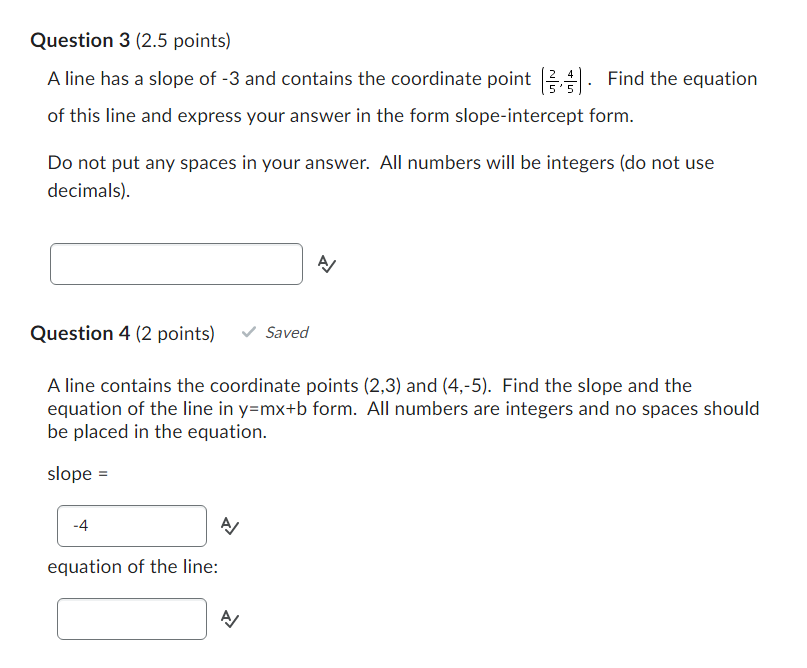The height and width of the screenshot is (668, 807).
Task: Select the -4 value in the slope field
Action: point(79,525)
